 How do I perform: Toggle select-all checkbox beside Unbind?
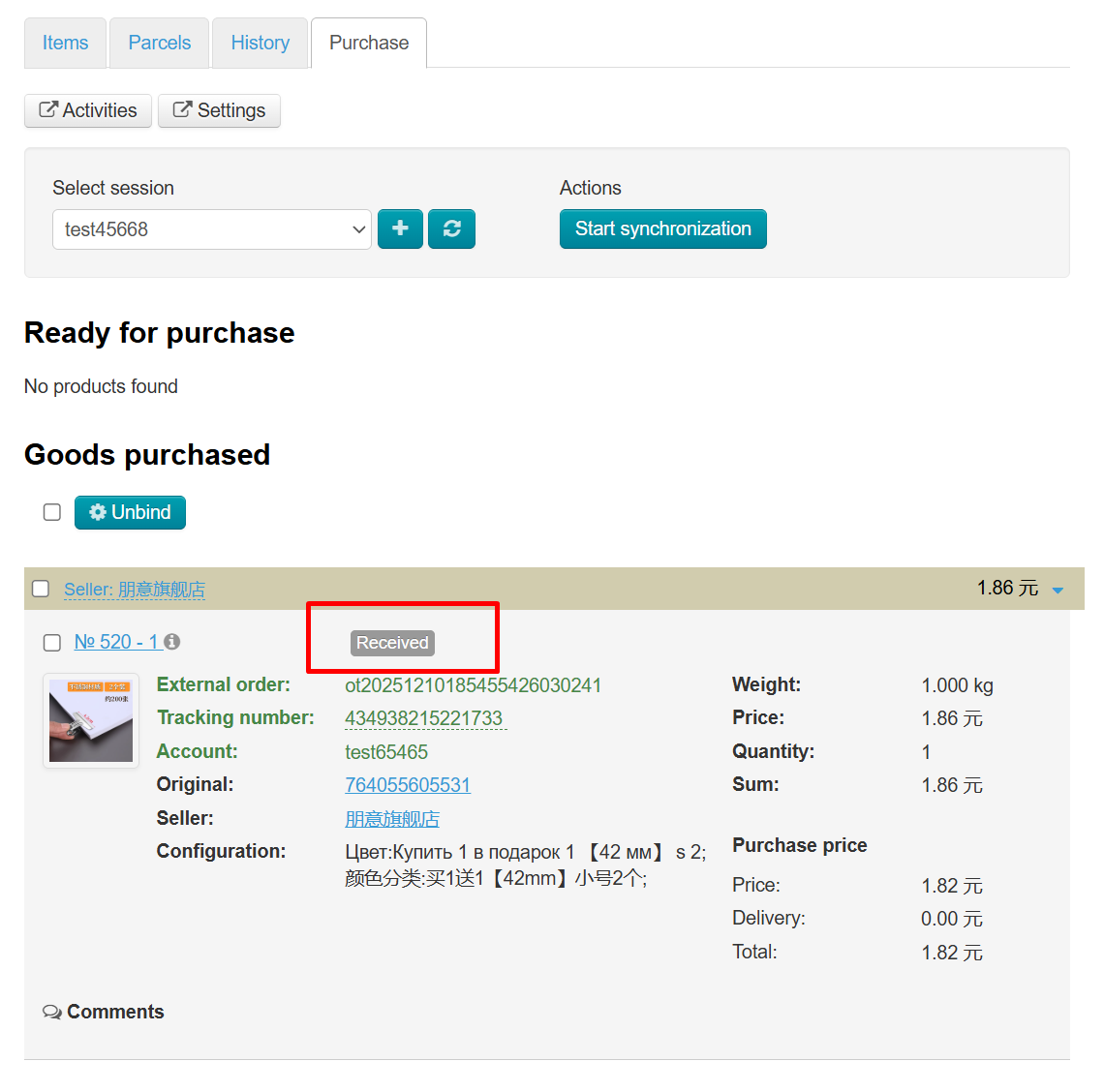pyautogui.click(x=52, y=512)
